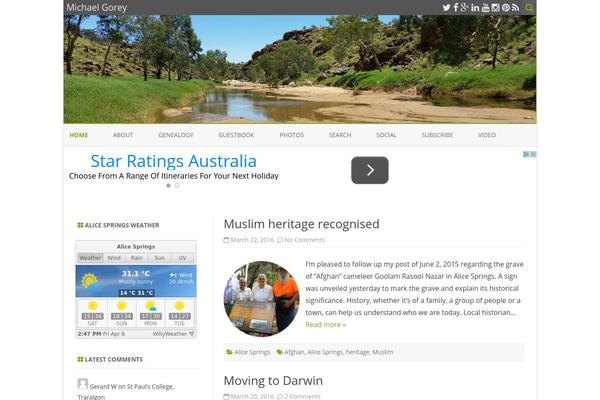Open the GUESTBOOK menu item
The height and width of the screenshot is (400, 600).
(x=236, y=135)
